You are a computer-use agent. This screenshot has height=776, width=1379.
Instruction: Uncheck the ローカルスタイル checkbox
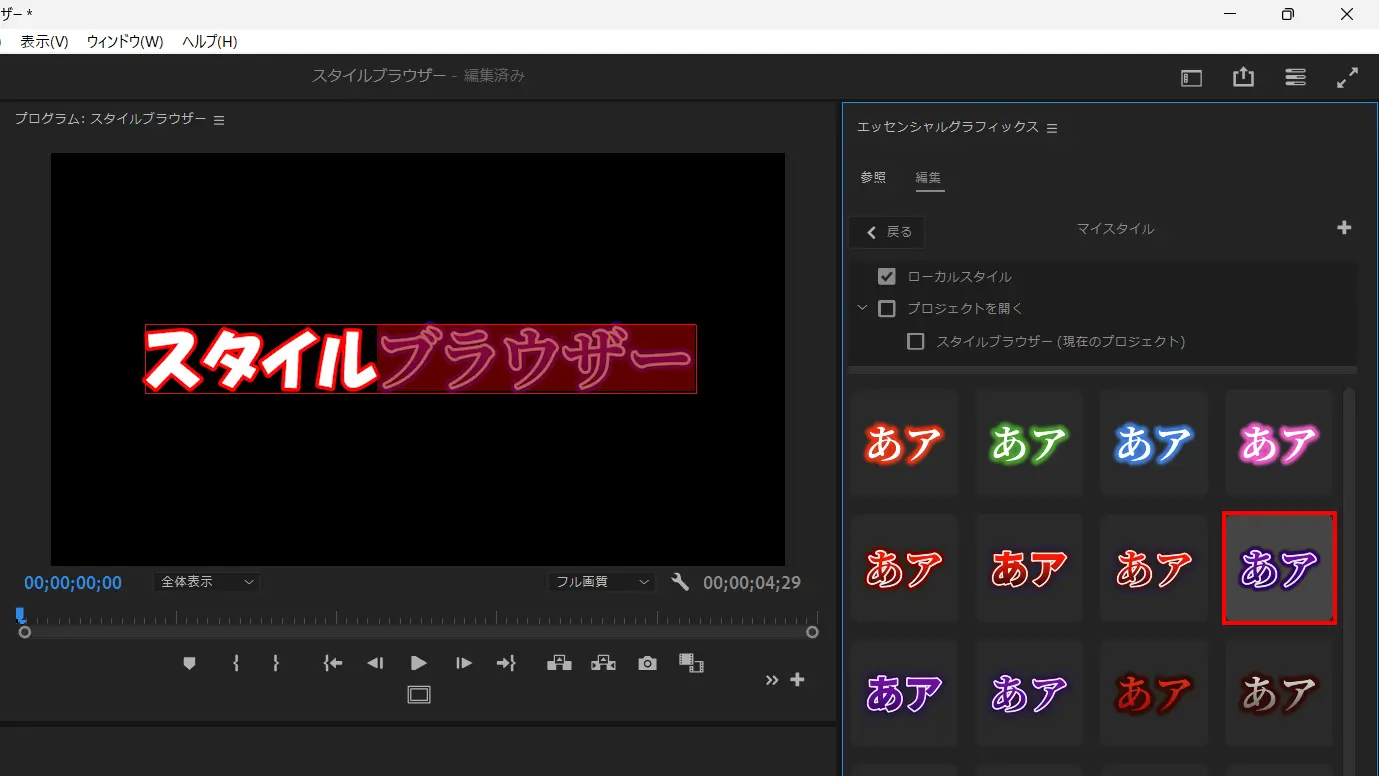(886, 276)
